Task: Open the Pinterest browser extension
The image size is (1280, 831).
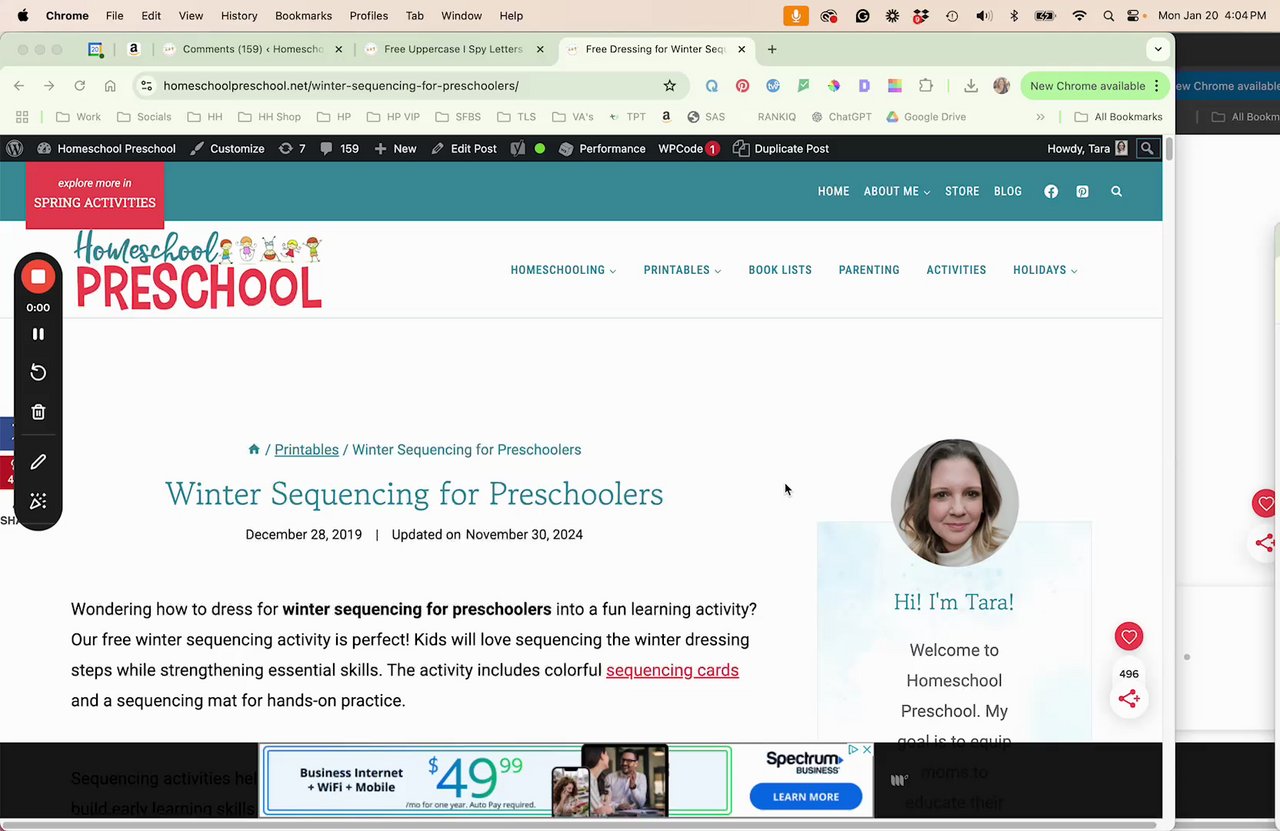Action: 742,86
